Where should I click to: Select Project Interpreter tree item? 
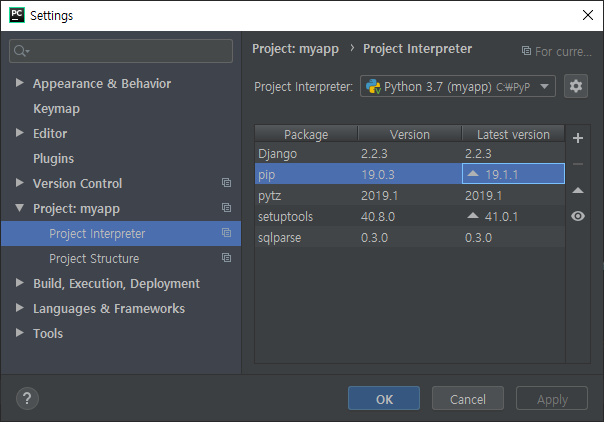tap(121, 233)
